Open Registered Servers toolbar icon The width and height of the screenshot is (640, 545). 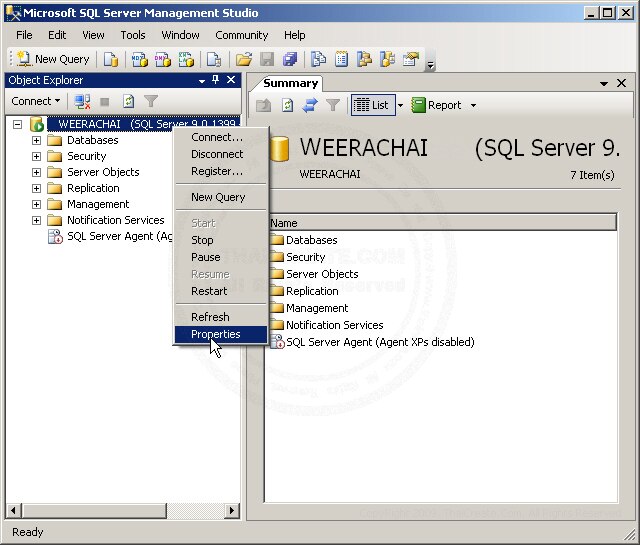point(318,60)
